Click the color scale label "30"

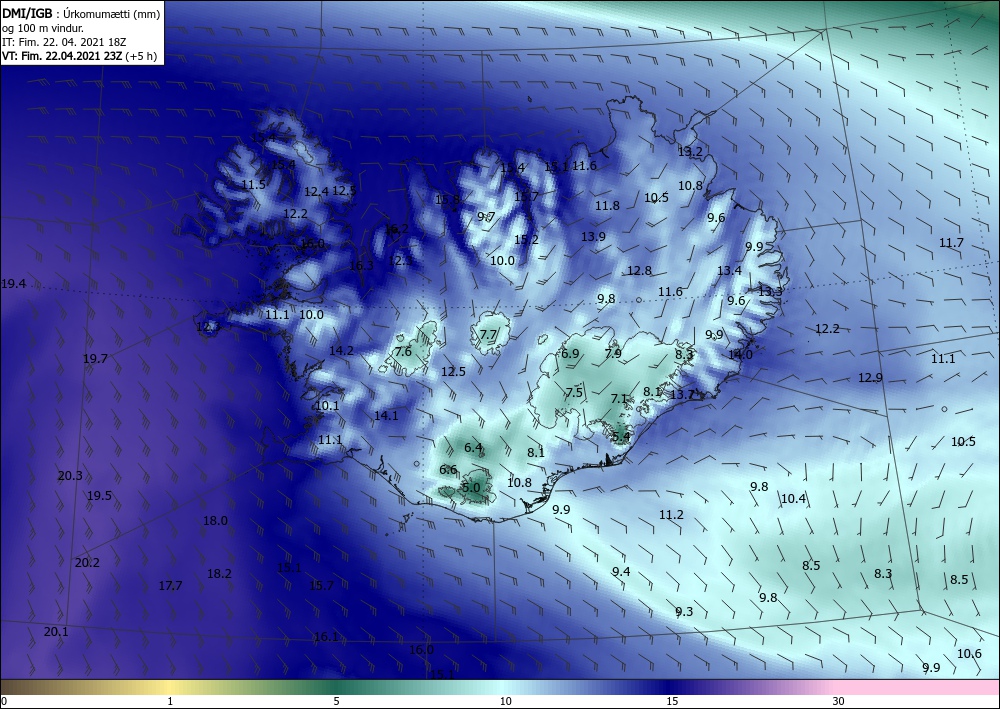(x=838, y=702)
